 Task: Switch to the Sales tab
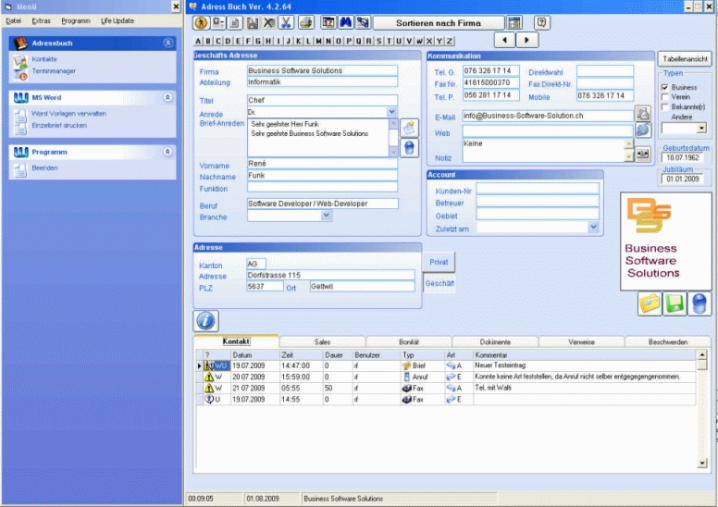(322, 341)
